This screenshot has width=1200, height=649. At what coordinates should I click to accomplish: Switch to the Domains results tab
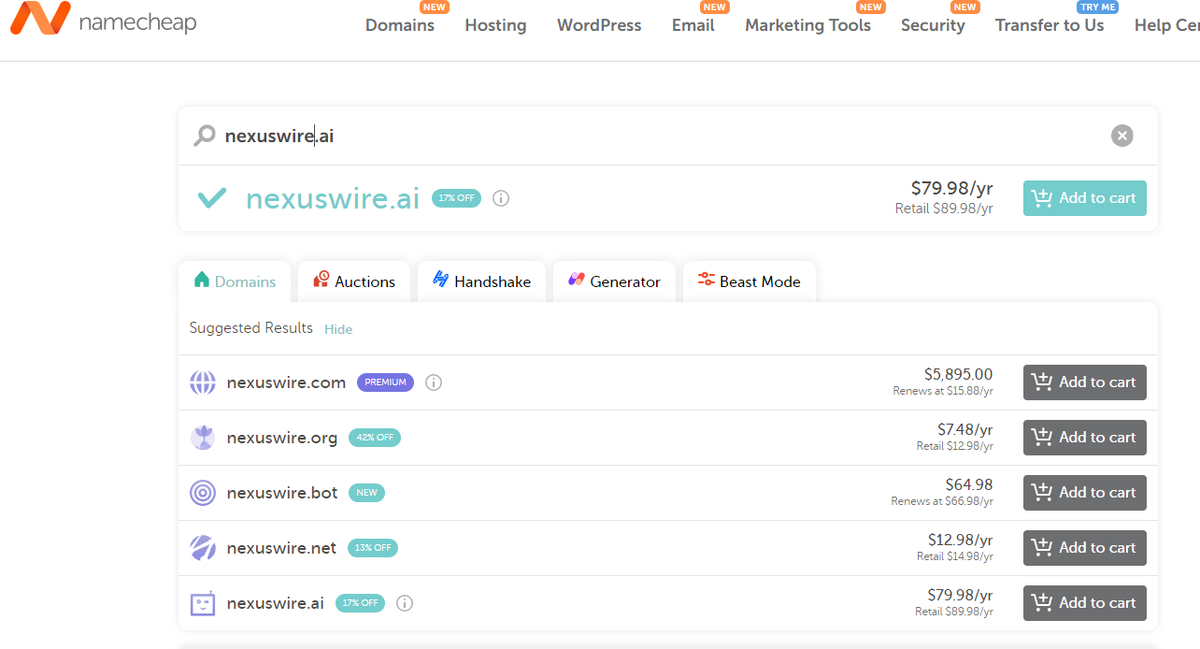click(x=234, y=281)
